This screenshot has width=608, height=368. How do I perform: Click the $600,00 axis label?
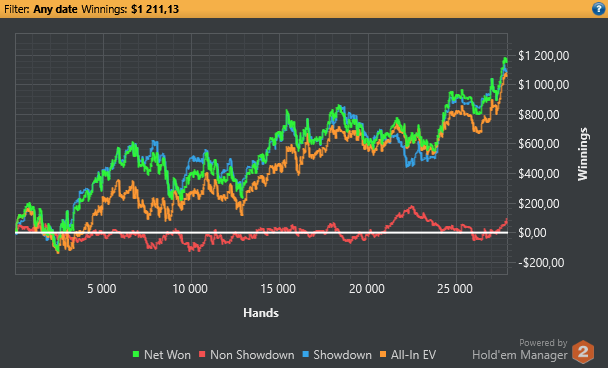539,143
